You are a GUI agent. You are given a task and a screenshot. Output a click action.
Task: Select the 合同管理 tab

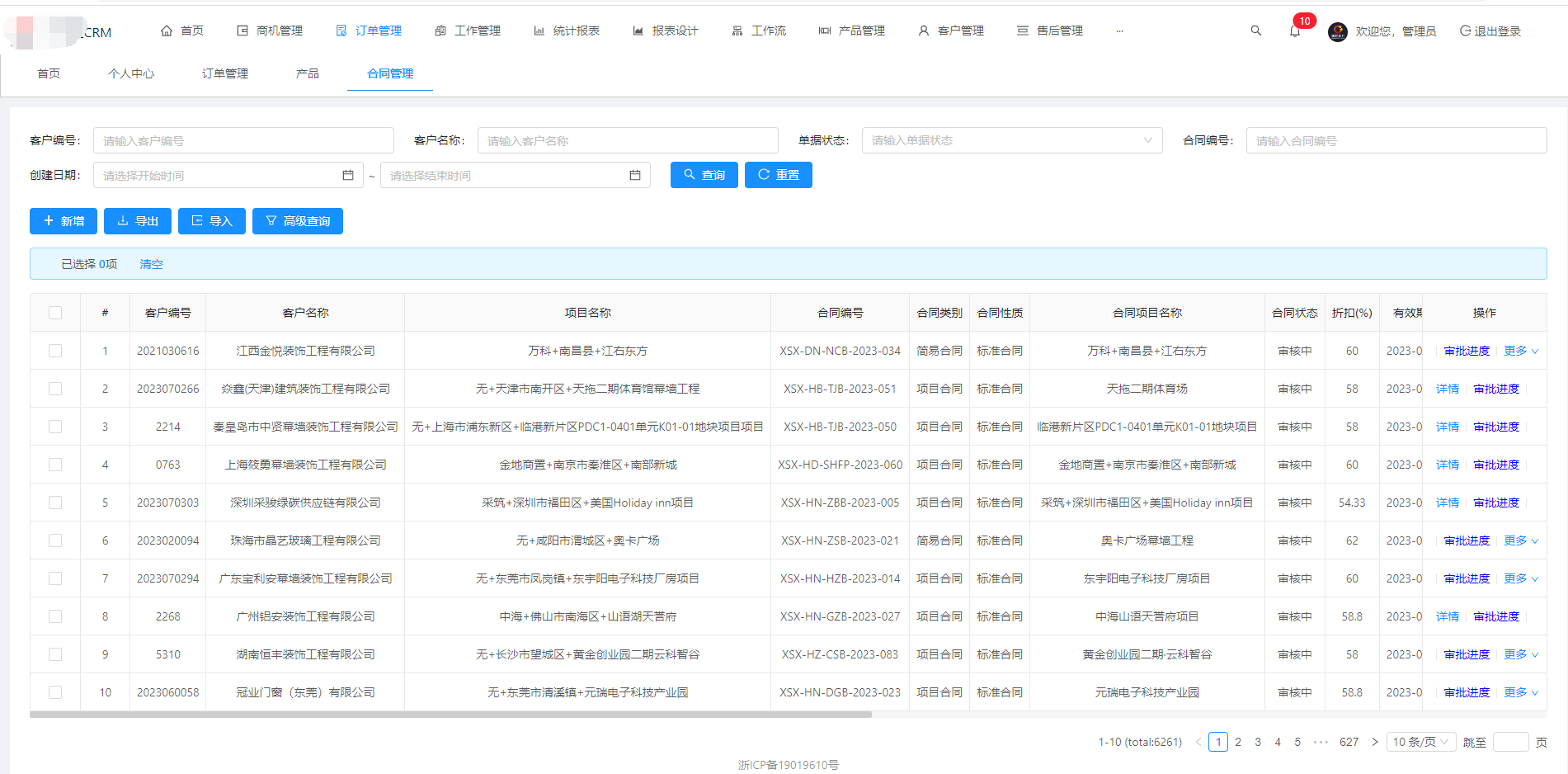coord(390,73)
